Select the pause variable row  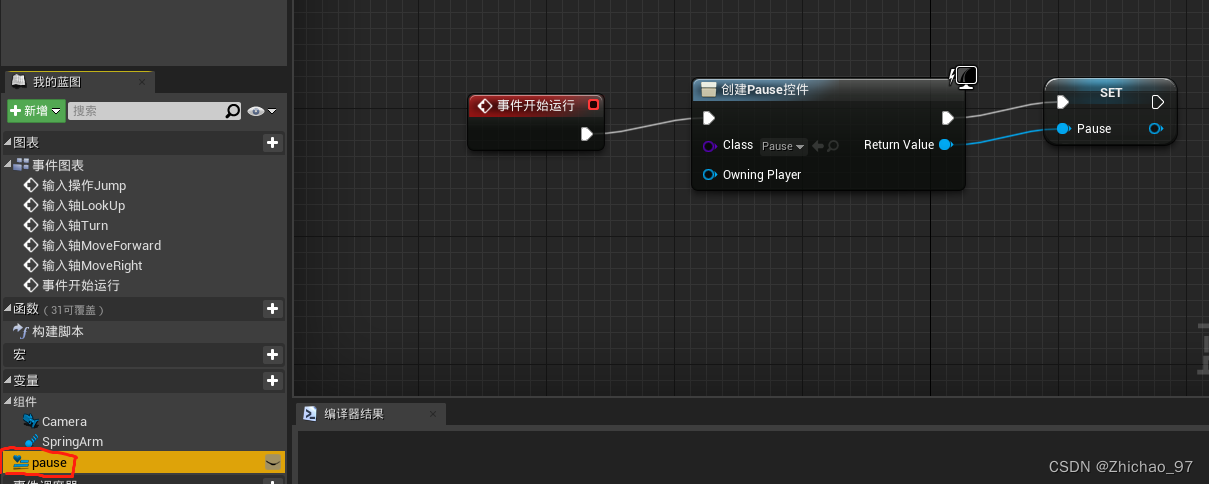click(143, 462)
